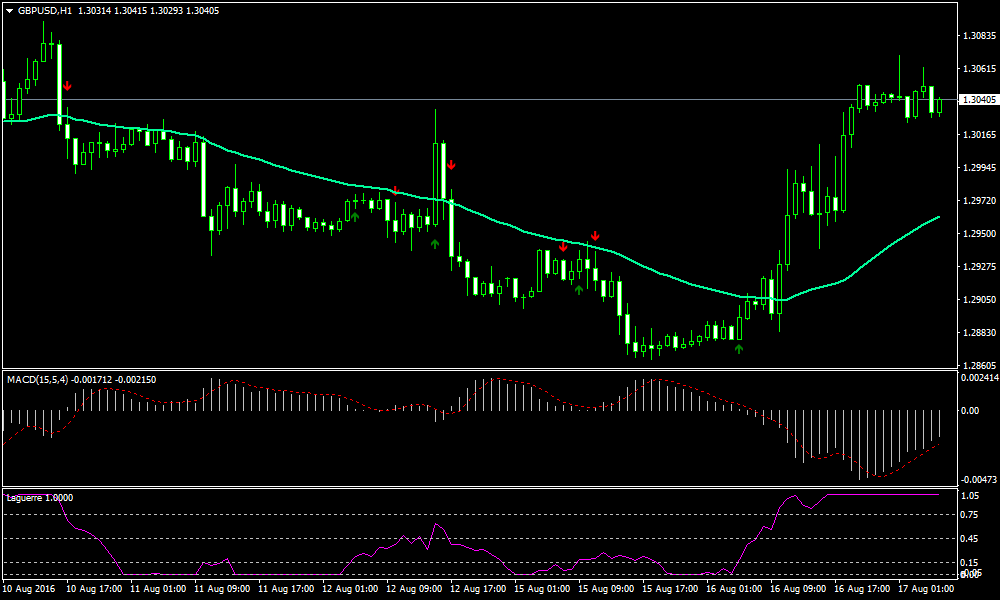Click the 1.28605 price scale value
The width and height of the screenshot is (1000, 600).
point(977,366)
